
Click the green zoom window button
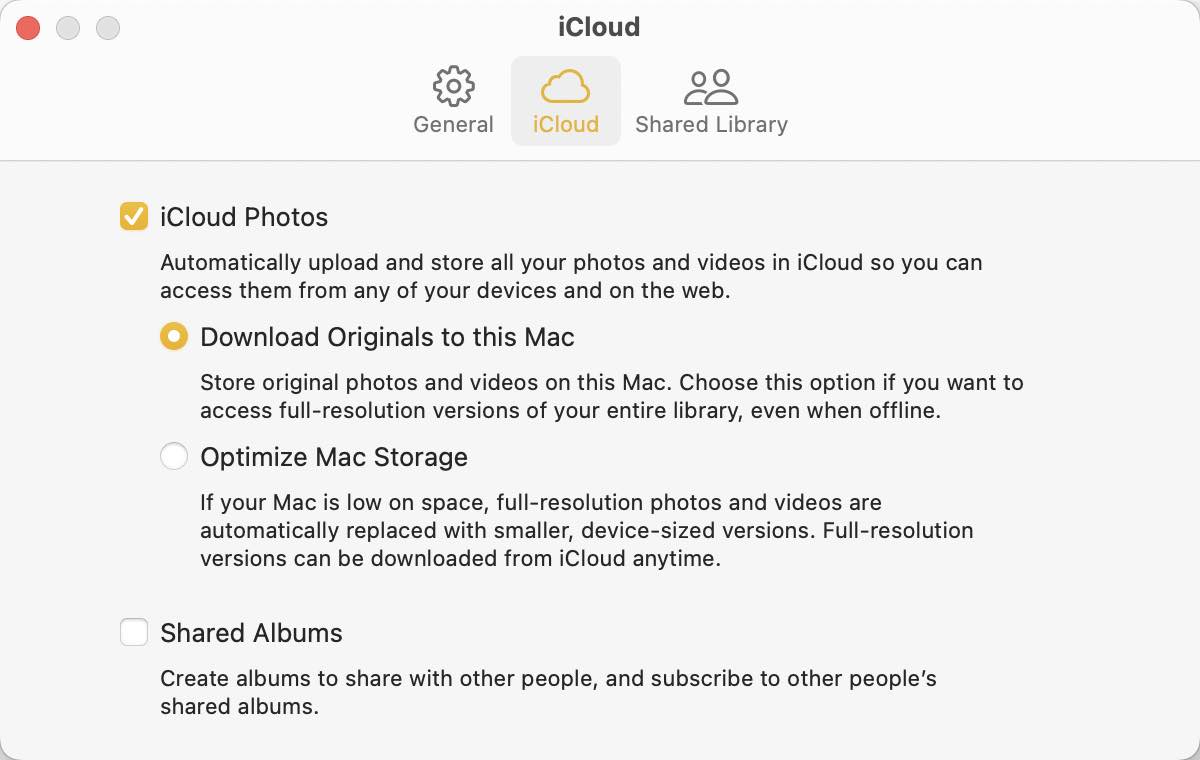pos(107,27)
